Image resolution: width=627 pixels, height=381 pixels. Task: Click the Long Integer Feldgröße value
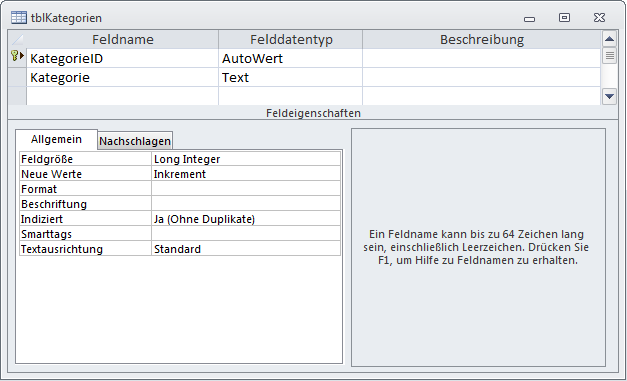coord(246,159)
